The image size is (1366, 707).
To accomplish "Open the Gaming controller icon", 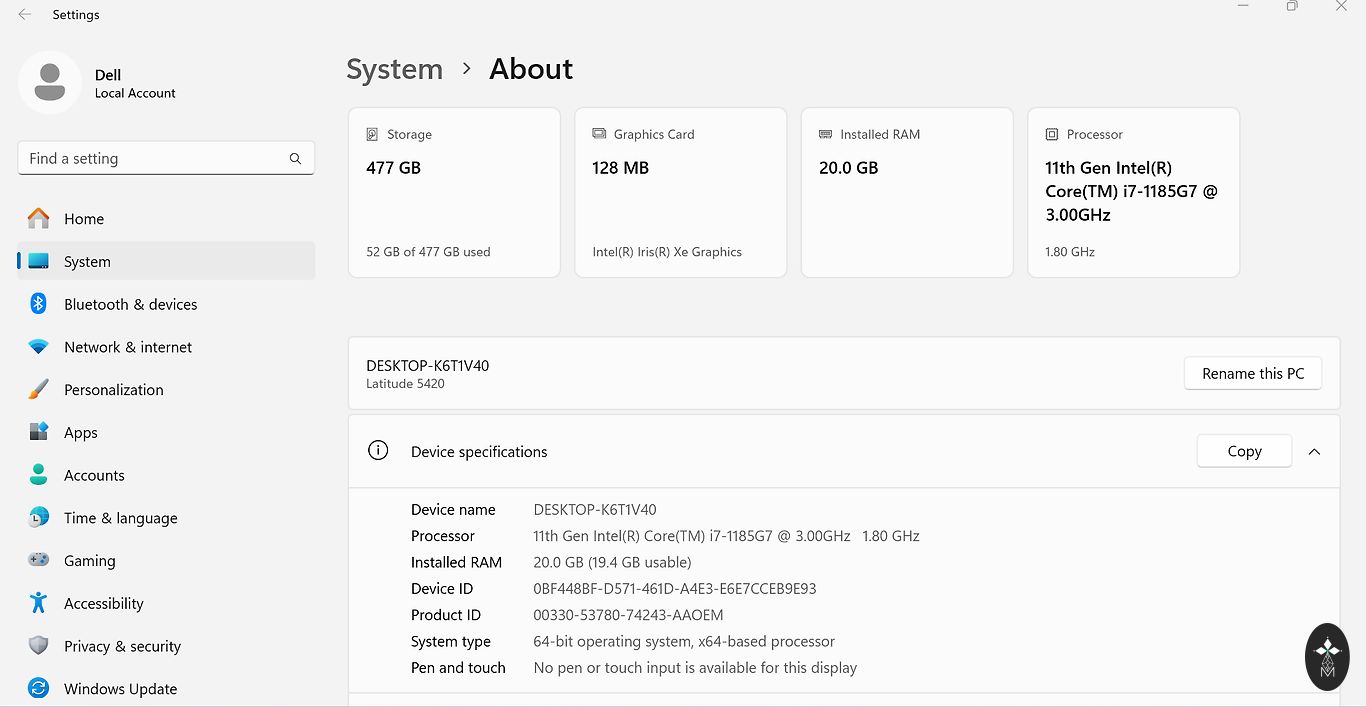I will coord(39,560).
